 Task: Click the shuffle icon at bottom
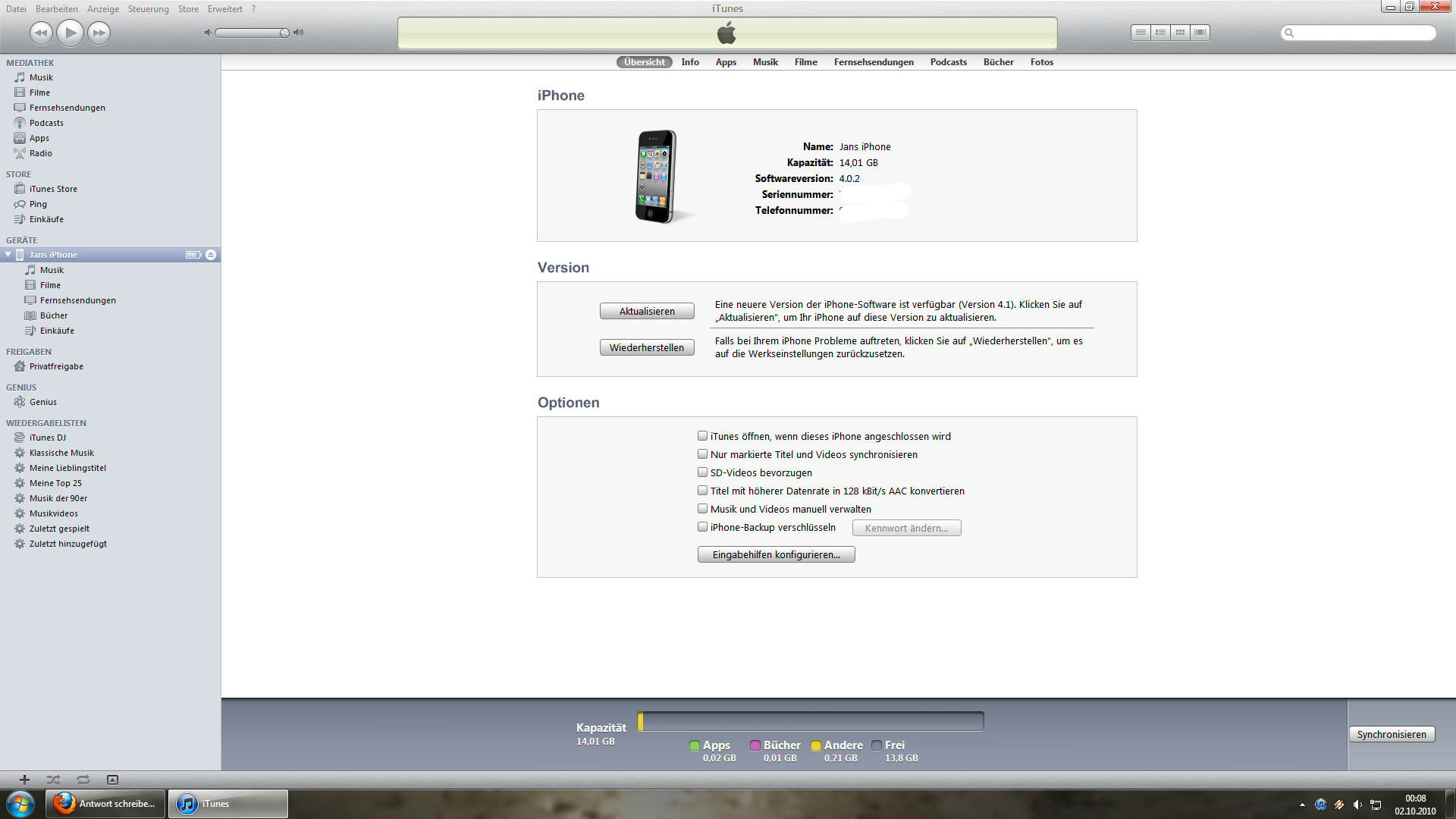coord(53,780)
